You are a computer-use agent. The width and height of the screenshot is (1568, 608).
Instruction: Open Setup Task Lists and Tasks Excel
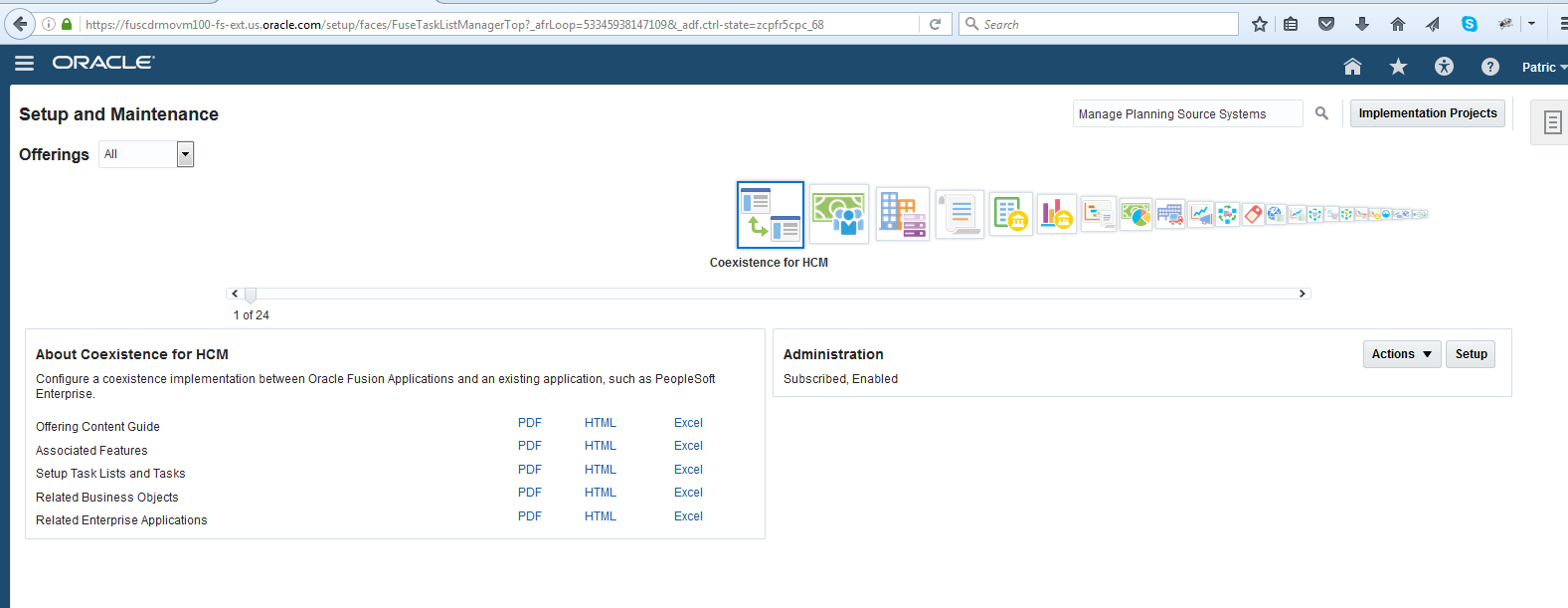click(x=688, y=470)
